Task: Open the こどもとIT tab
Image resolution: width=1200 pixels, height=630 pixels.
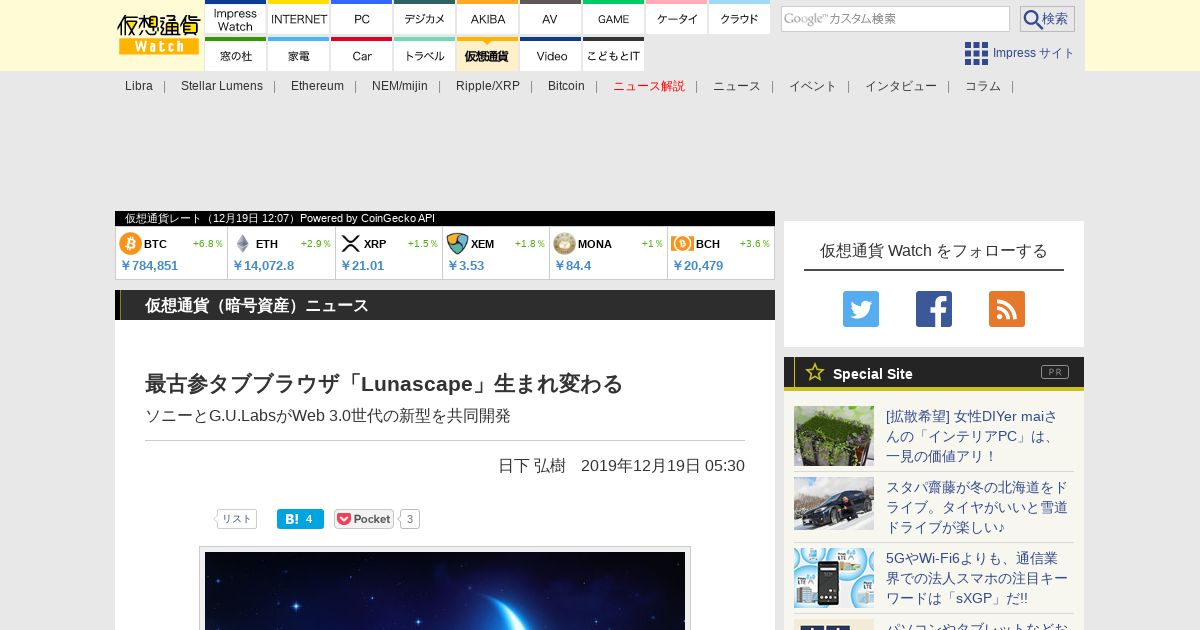Action: (613, 55)
